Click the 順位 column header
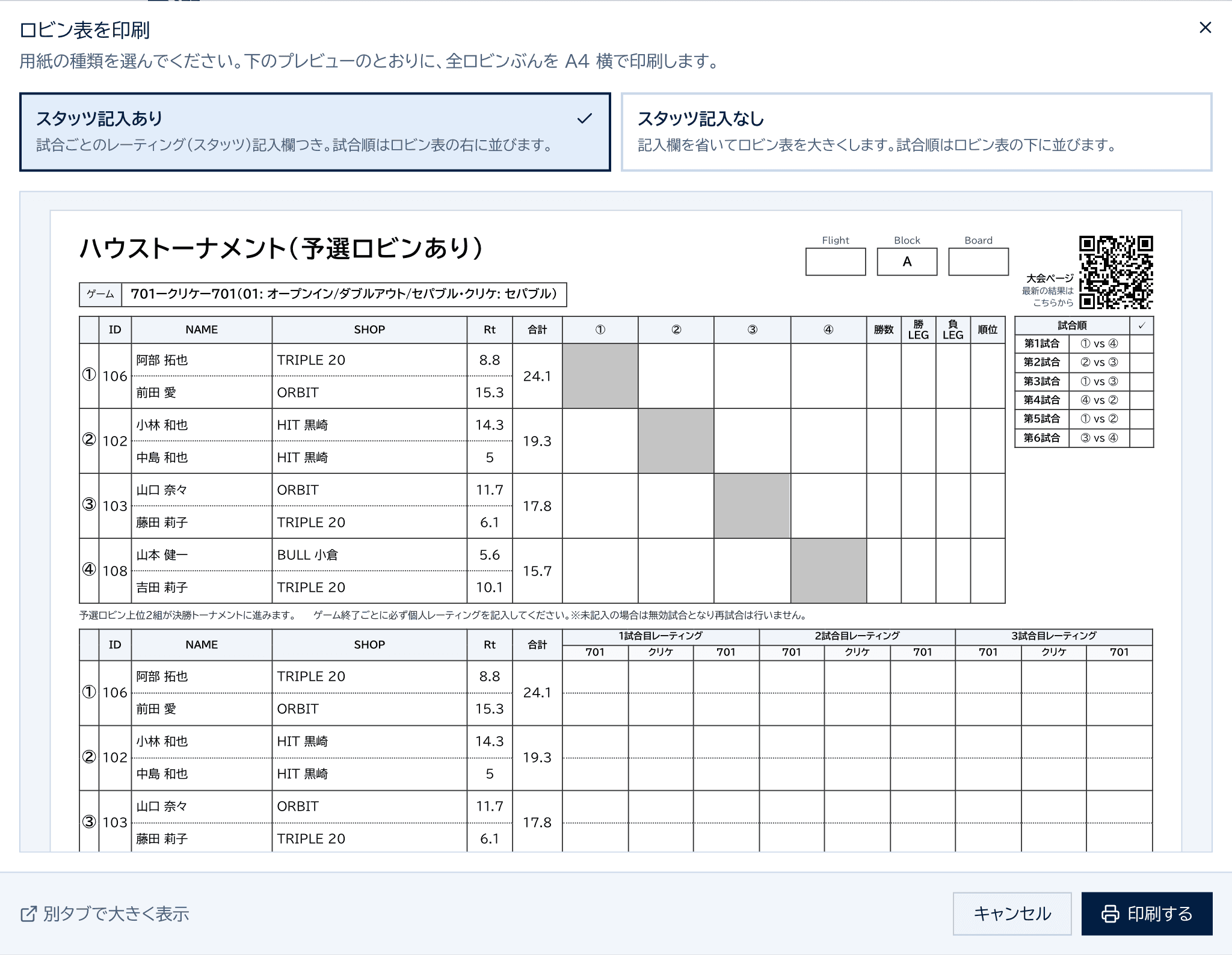 coord(988,330)
